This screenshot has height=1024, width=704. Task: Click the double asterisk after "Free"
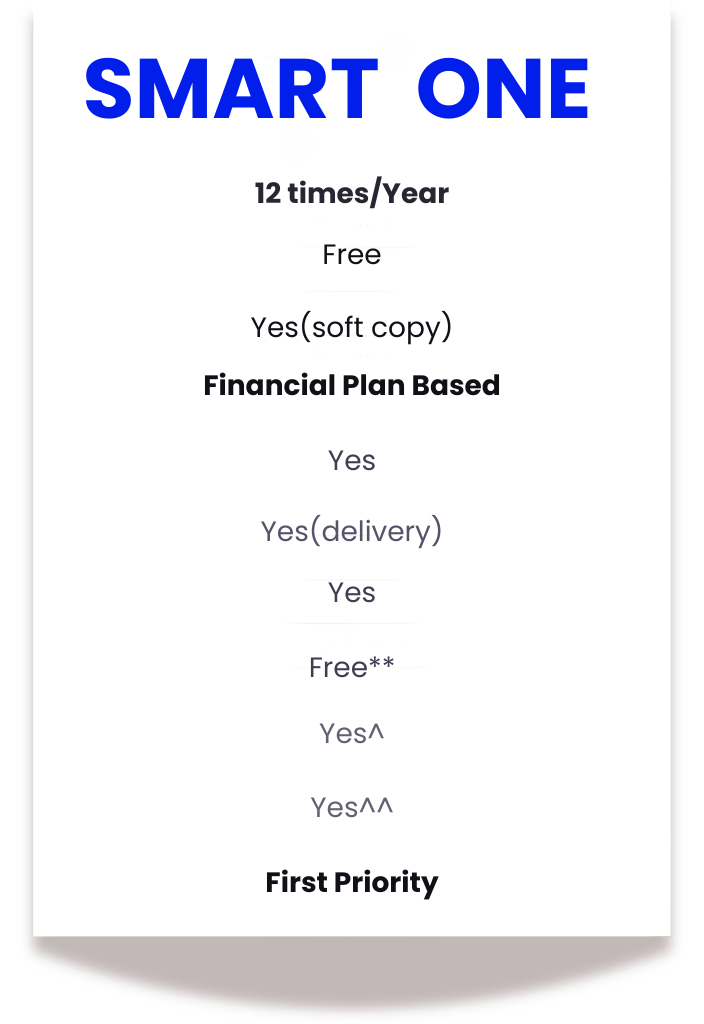(382, 663)
